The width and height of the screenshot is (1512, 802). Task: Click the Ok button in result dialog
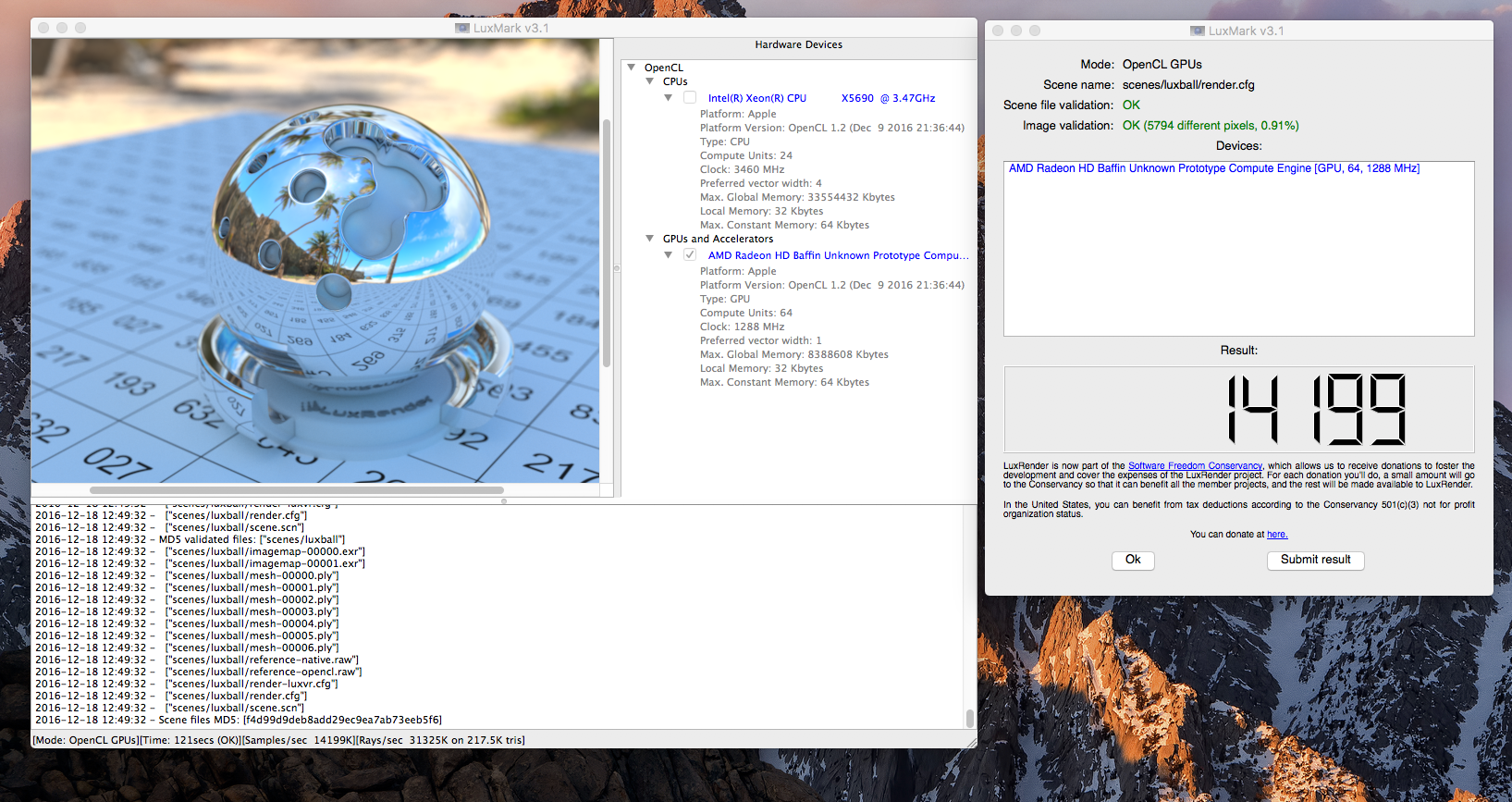click(1133, 560)
